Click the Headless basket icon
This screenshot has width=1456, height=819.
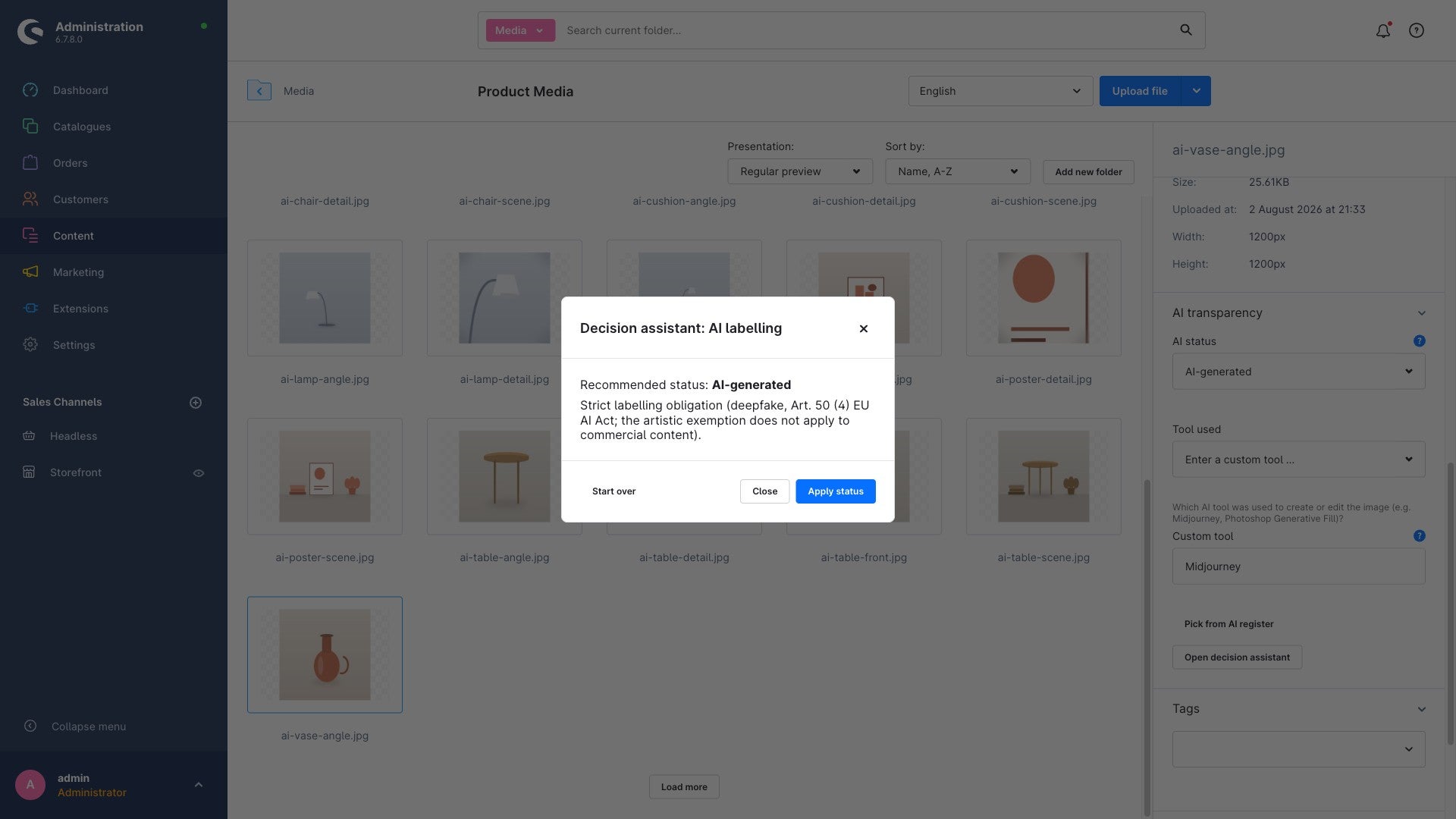[x=29, y=436]
